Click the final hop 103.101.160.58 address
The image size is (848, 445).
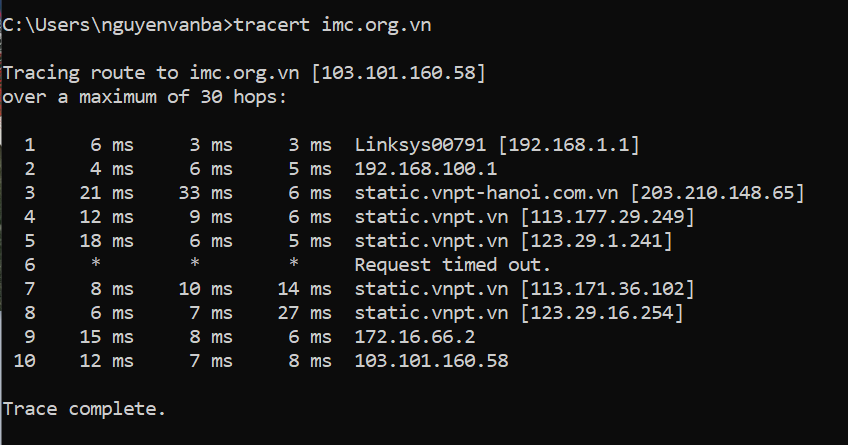coord(432,361)
